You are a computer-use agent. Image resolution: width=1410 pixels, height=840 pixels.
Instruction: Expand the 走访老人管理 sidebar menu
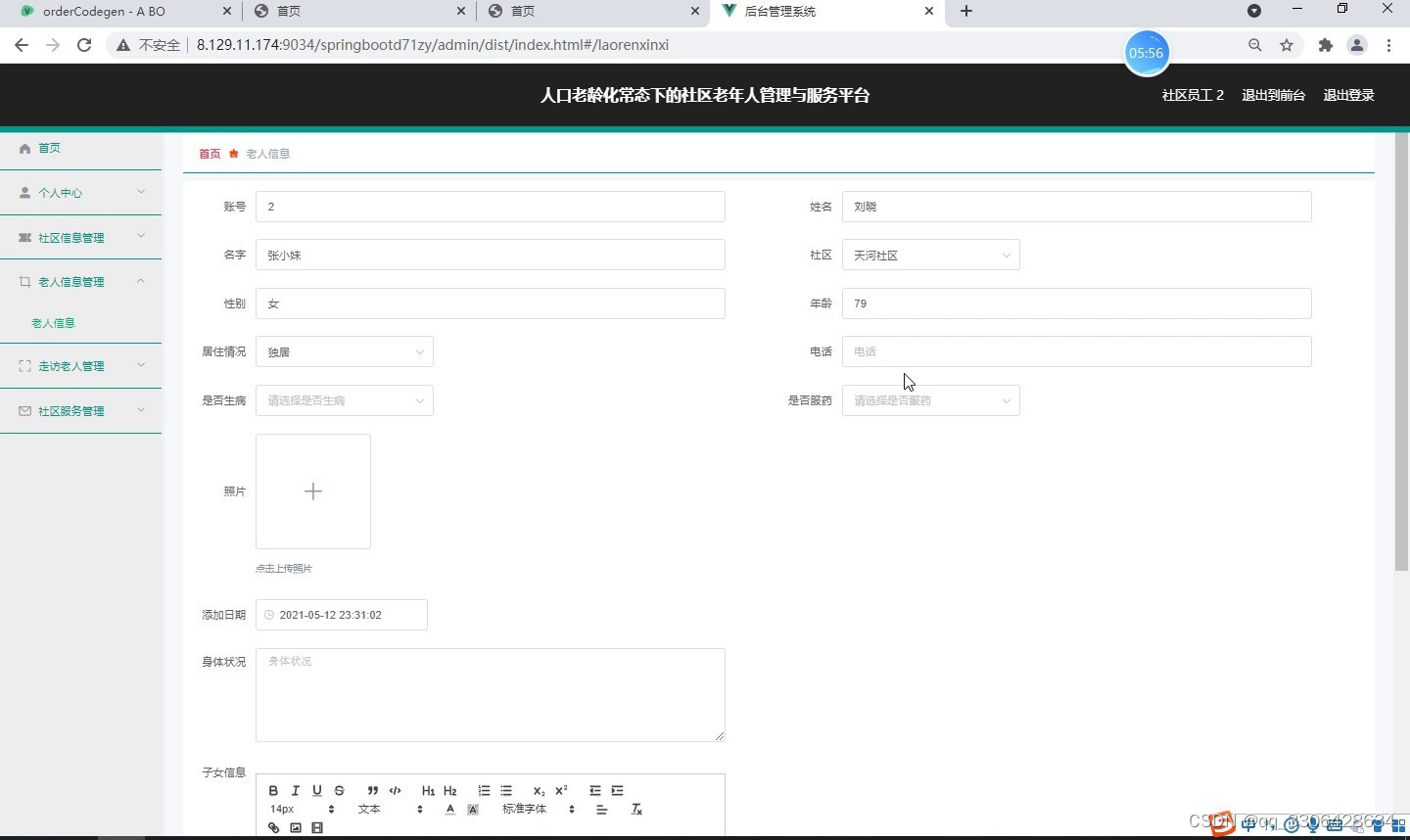click(80, 366)
